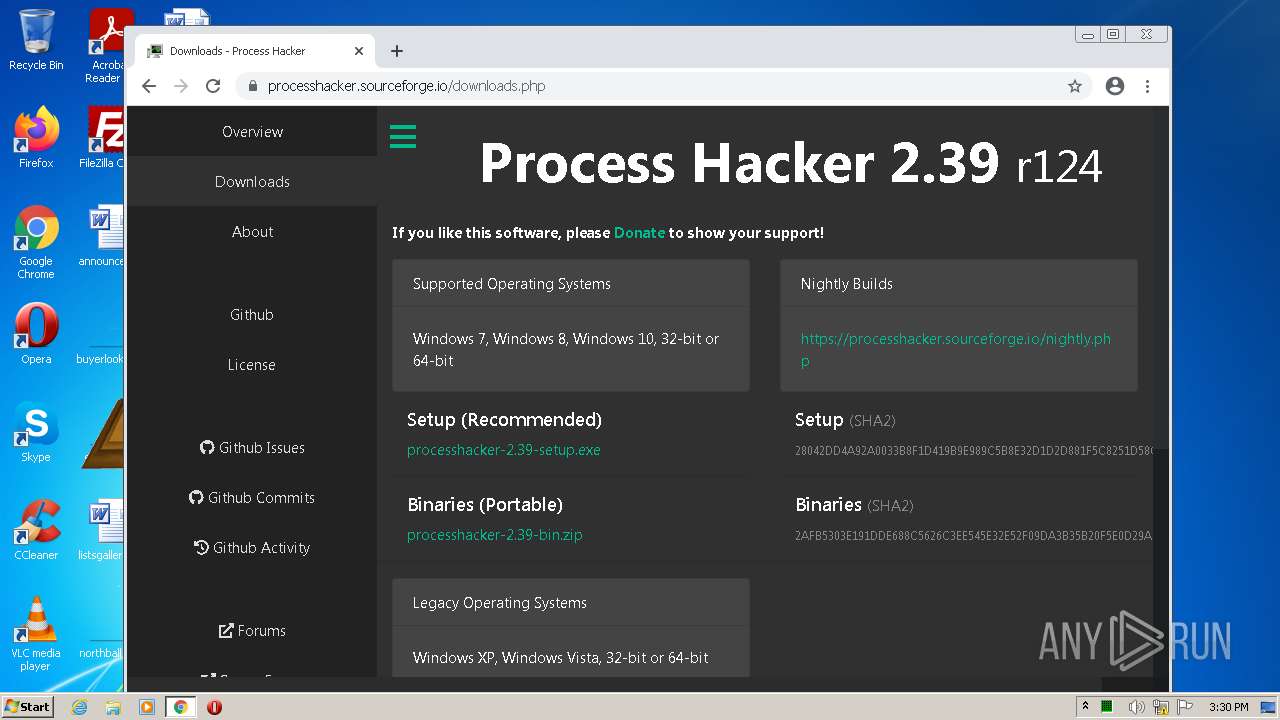Open the Recycle Bin desktop icon

coord(36,40)
